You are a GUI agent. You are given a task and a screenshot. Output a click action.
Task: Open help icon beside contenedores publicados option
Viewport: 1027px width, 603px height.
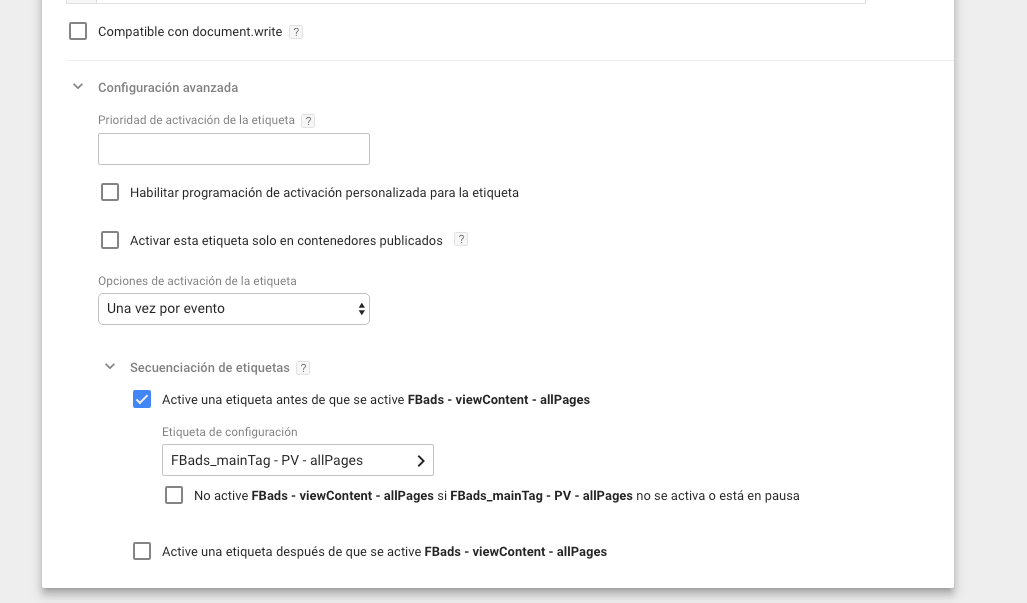pos(461,240)
